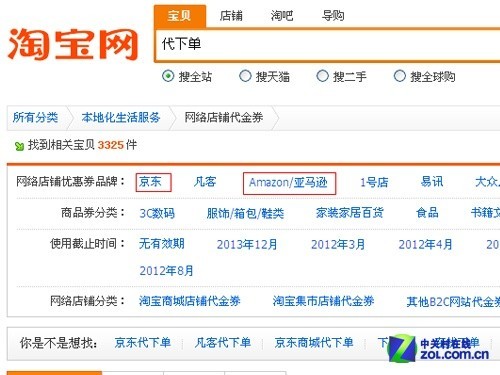This screenshot has width=500, height=375.
Task: Choose the 3C数码 coupon category
Action: pos(157,213)
